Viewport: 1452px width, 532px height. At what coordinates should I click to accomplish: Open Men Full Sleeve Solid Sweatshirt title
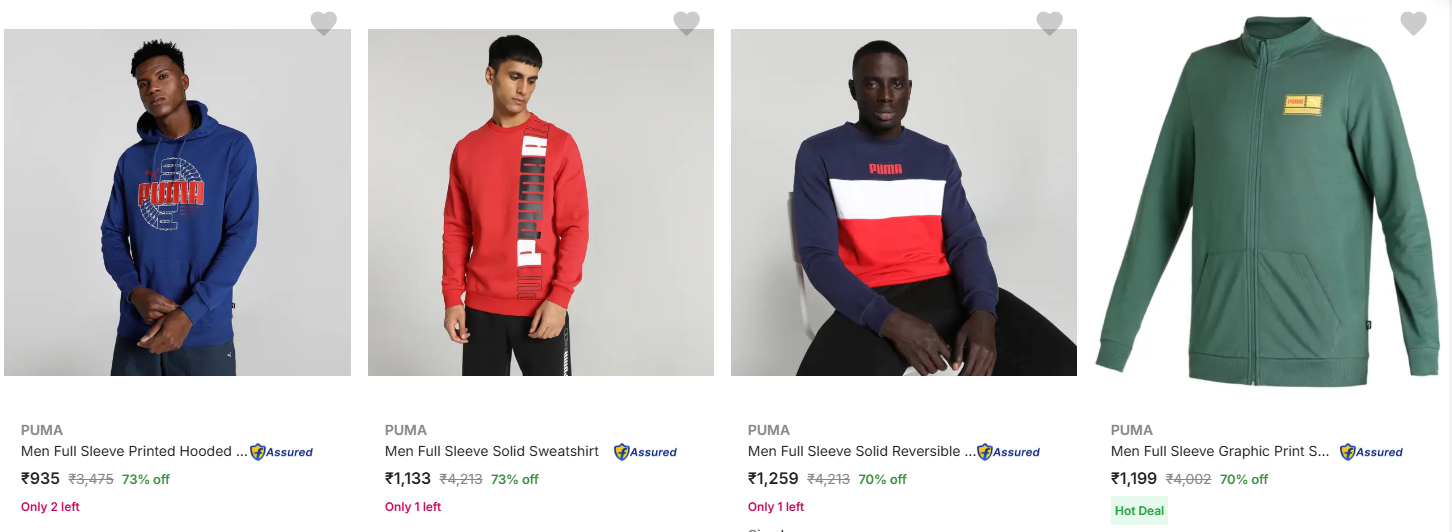tap(492, 451)
